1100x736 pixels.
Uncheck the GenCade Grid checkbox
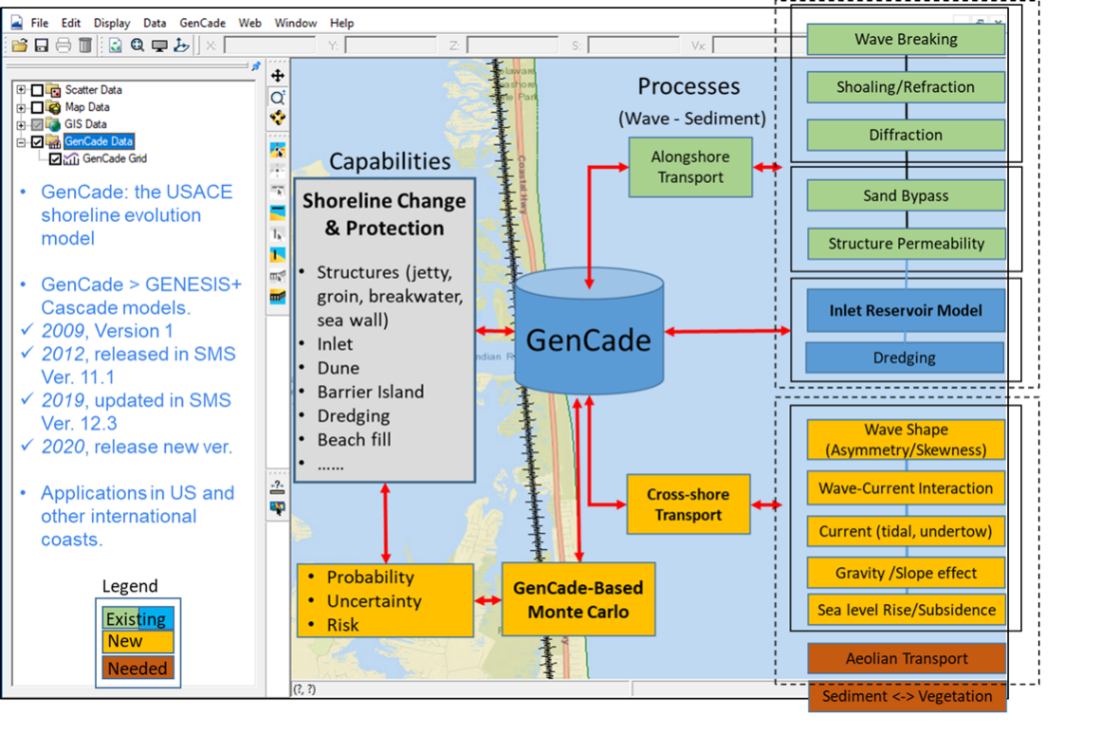pyautogui.click(x=55, y=159)
